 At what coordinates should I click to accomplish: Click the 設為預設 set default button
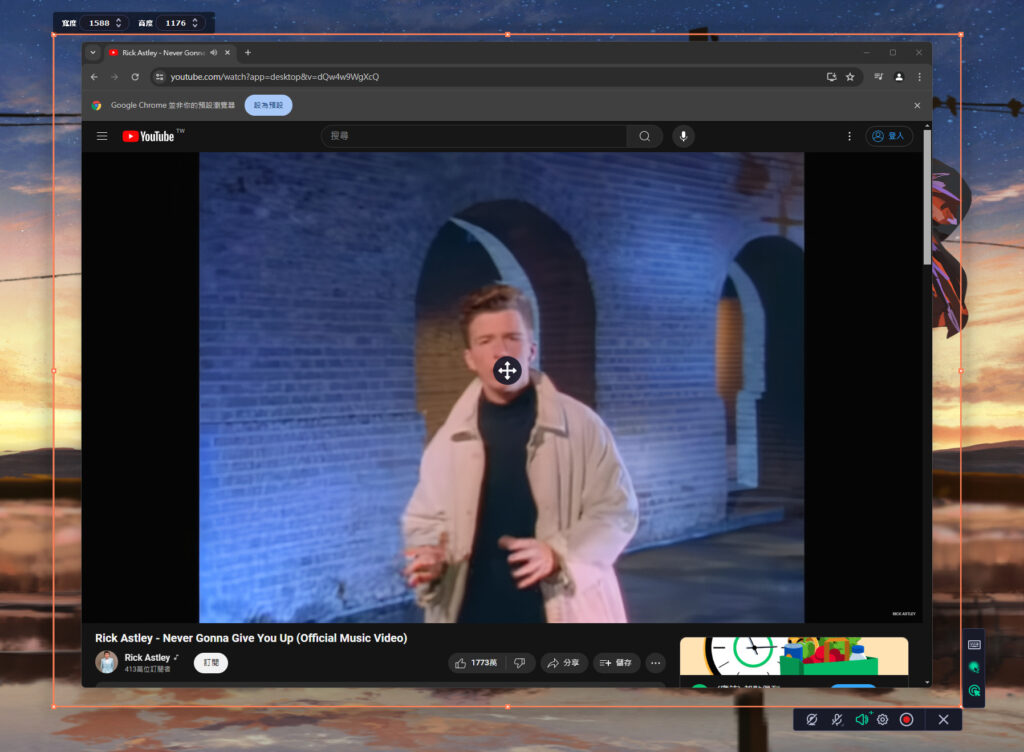click(268, 105)
